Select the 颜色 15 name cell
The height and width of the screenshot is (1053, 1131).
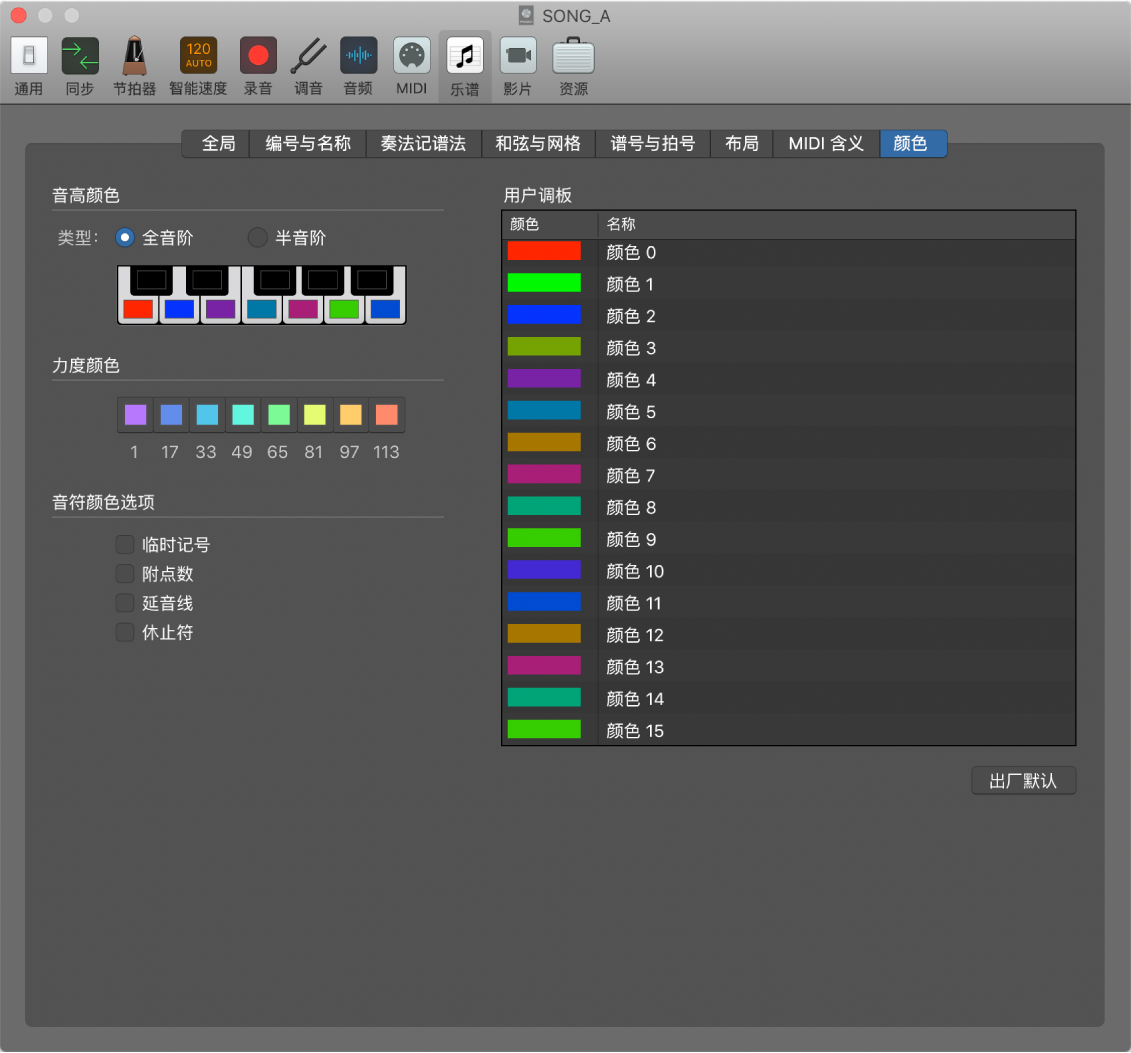pos(837,730)
